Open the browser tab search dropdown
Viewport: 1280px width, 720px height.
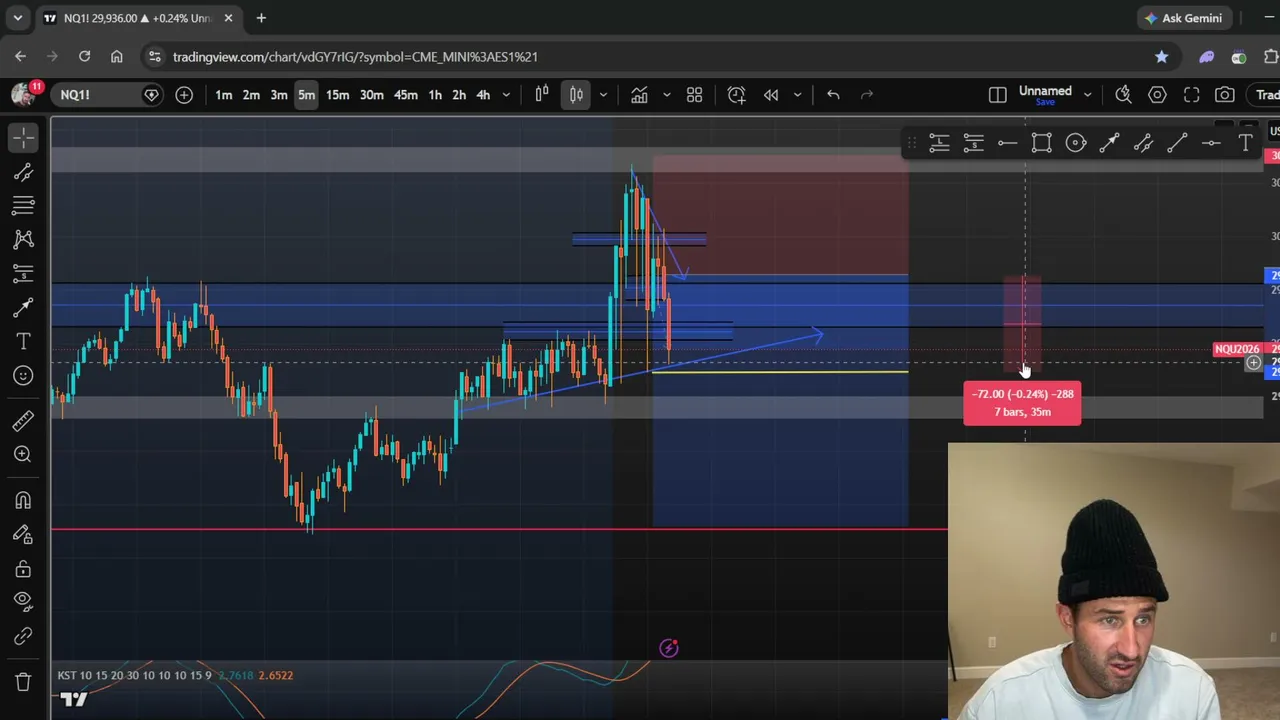pyautogui.click(x=17, y=18)
